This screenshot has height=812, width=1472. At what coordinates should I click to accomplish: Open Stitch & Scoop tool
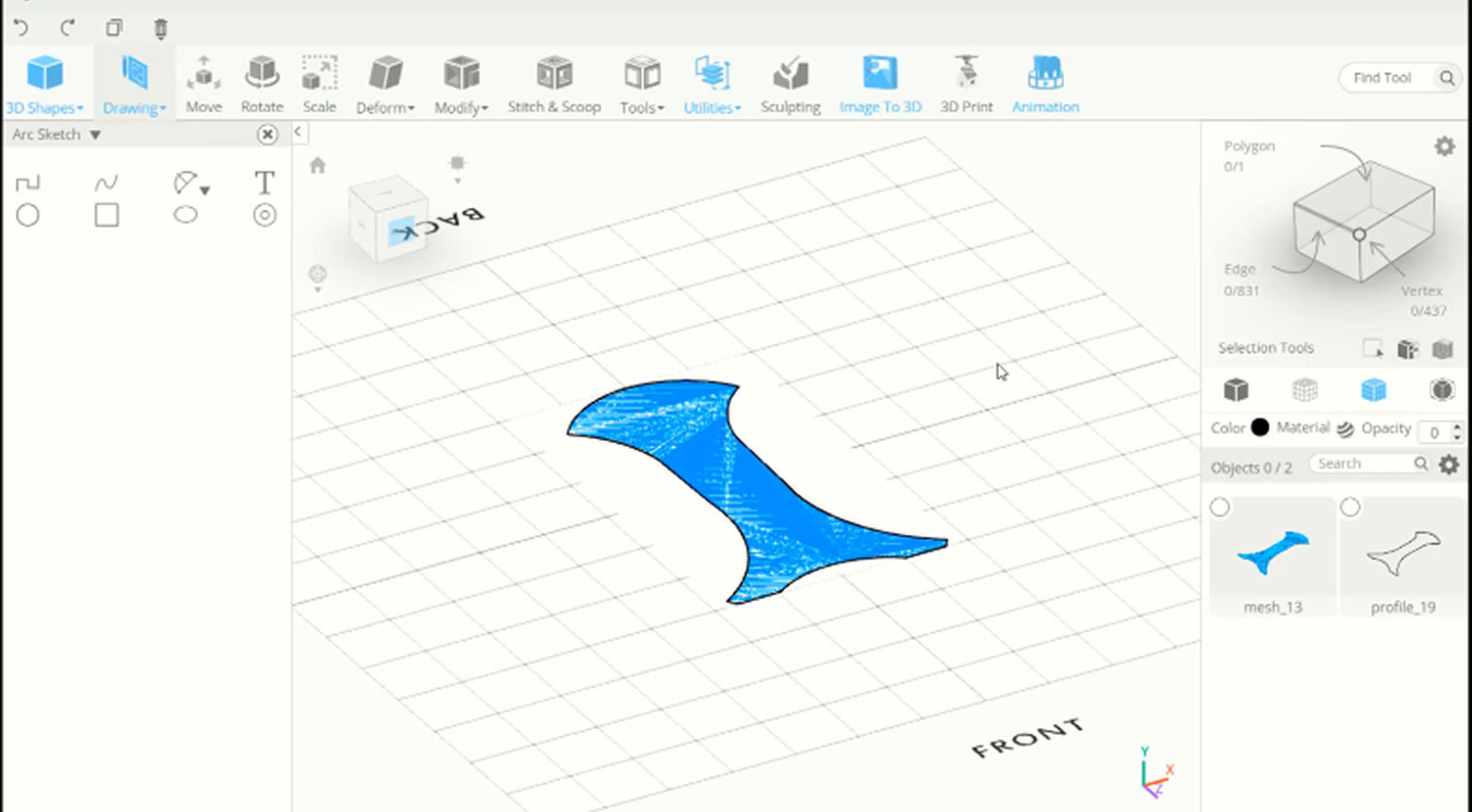pos(553,85)
